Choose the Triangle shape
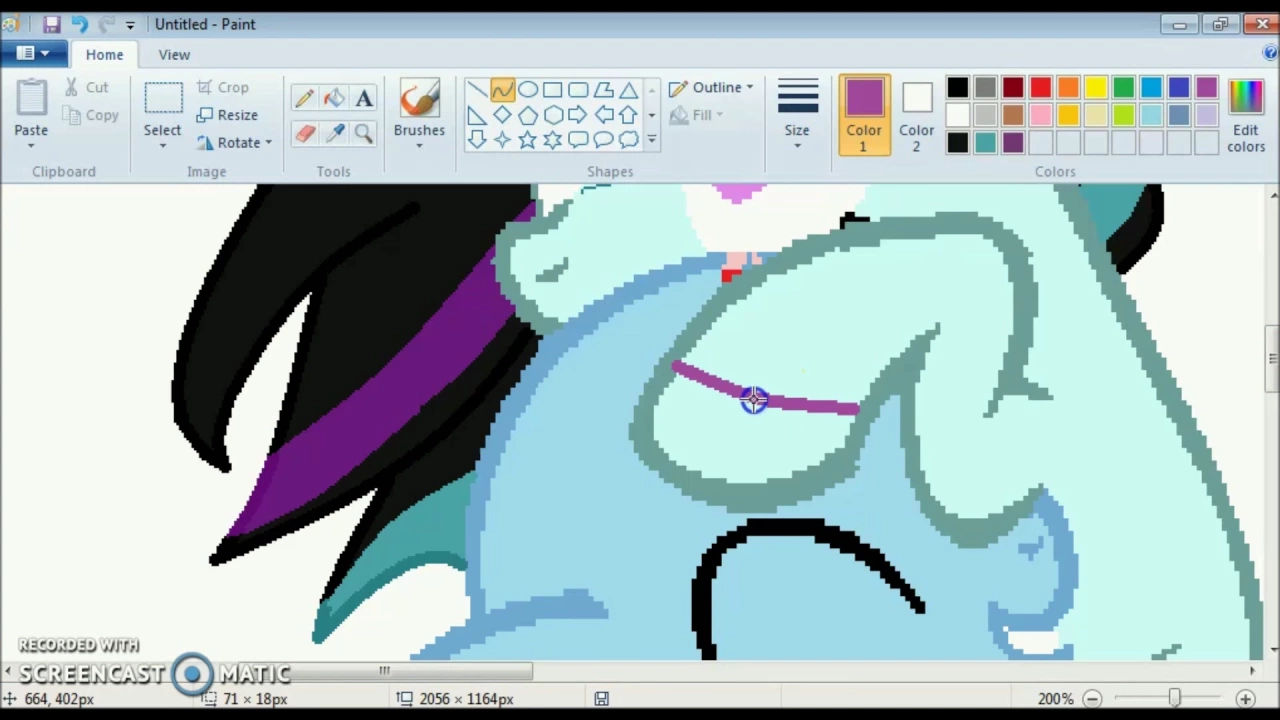Viewport: 1280px width, 720px height. pos(628,90)
